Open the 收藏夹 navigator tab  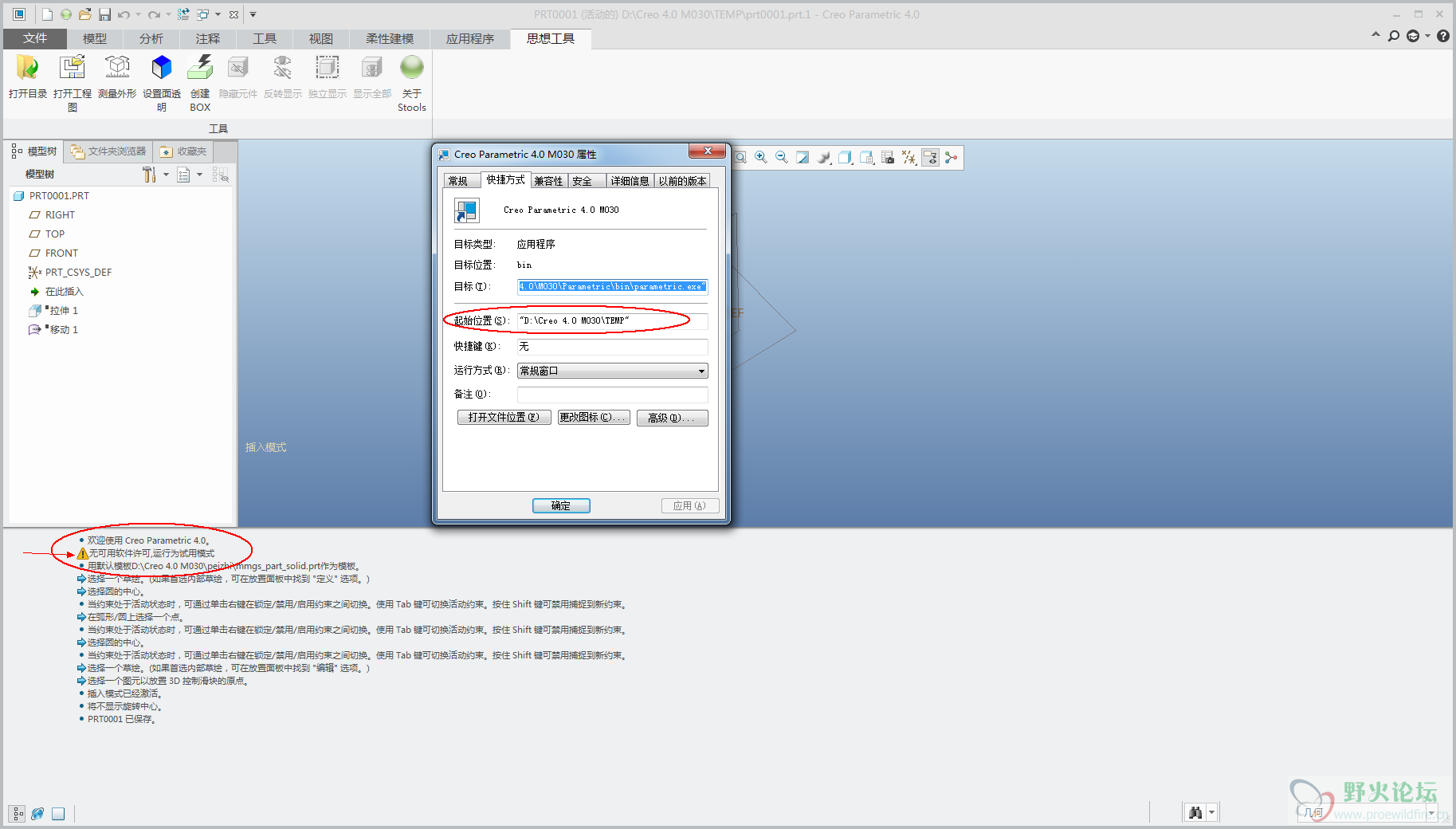183,151
